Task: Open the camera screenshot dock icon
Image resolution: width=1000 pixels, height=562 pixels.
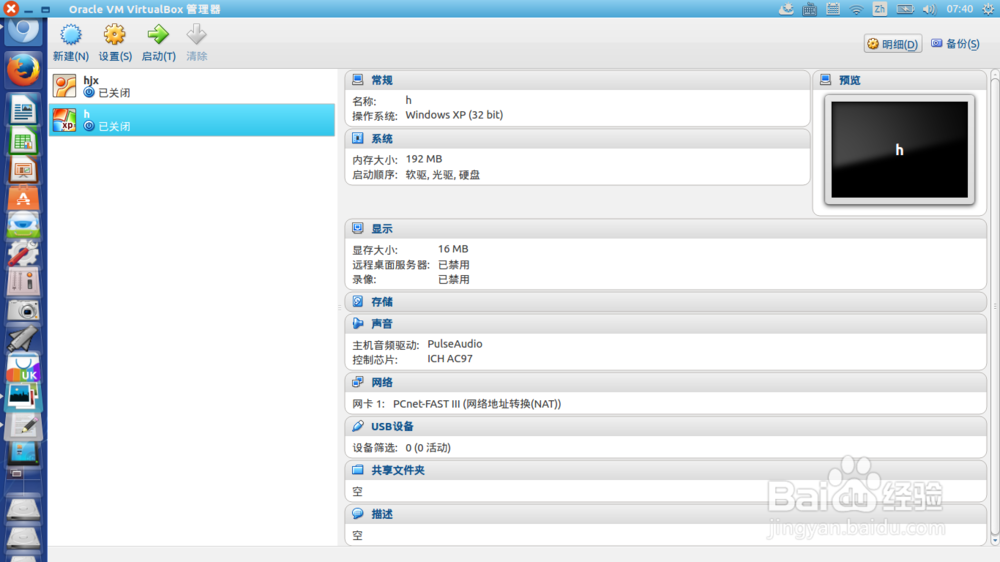Action: pyautogui.click(x=23, y=310)
